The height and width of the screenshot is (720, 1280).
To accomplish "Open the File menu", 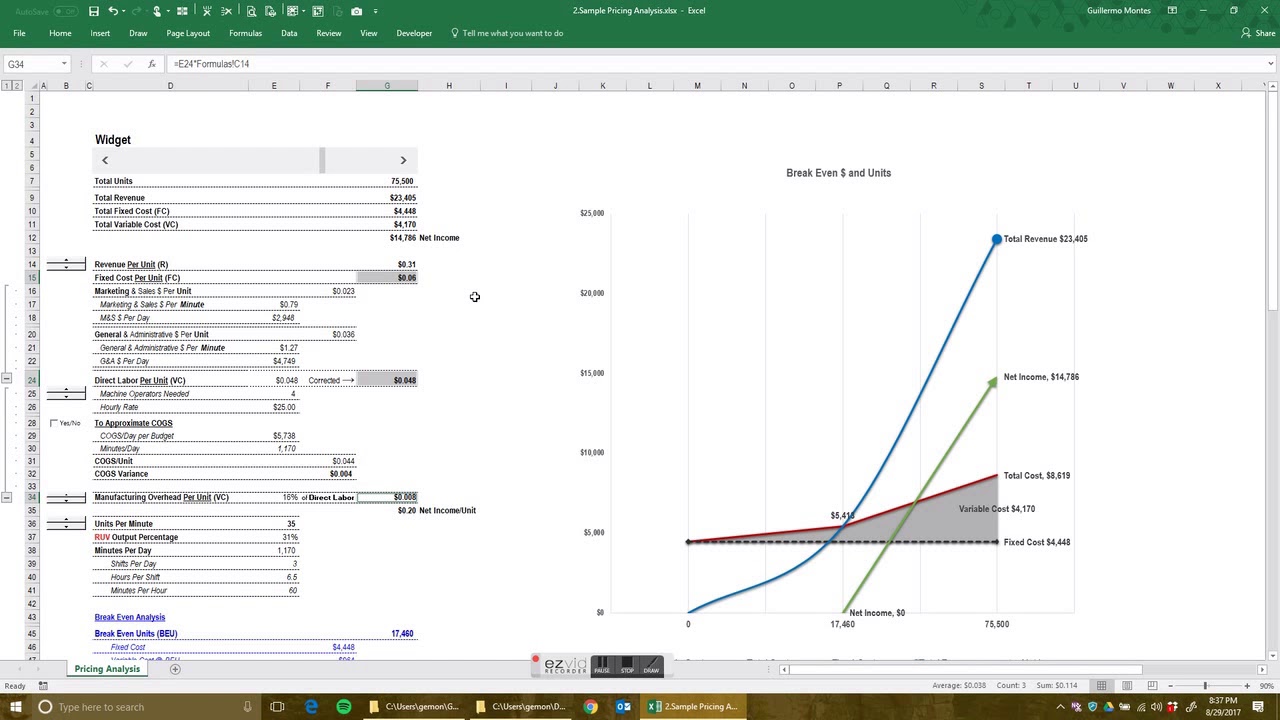I will tap(19, 33).
